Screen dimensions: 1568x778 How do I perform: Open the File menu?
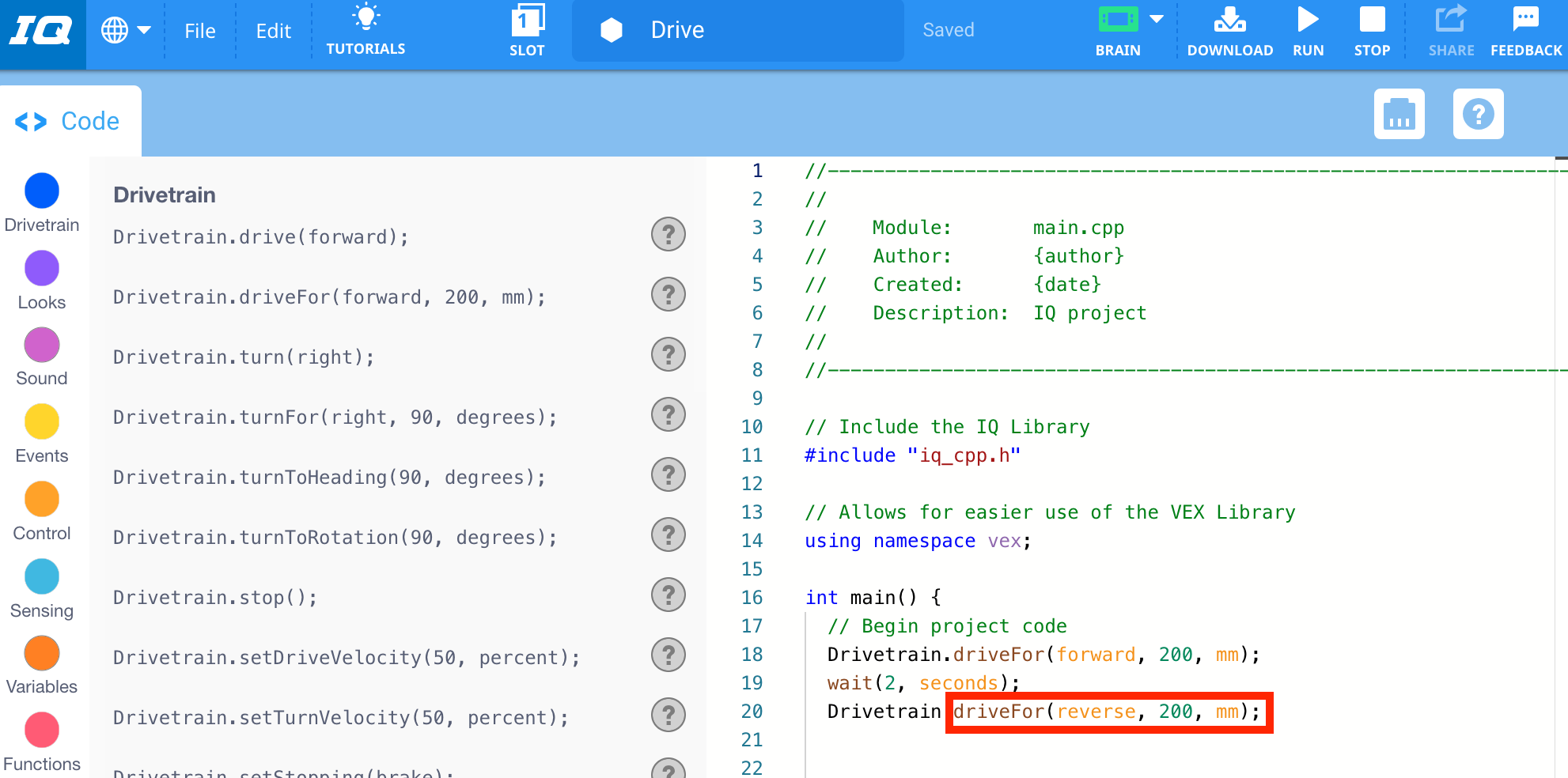click(x=199, y=30)
